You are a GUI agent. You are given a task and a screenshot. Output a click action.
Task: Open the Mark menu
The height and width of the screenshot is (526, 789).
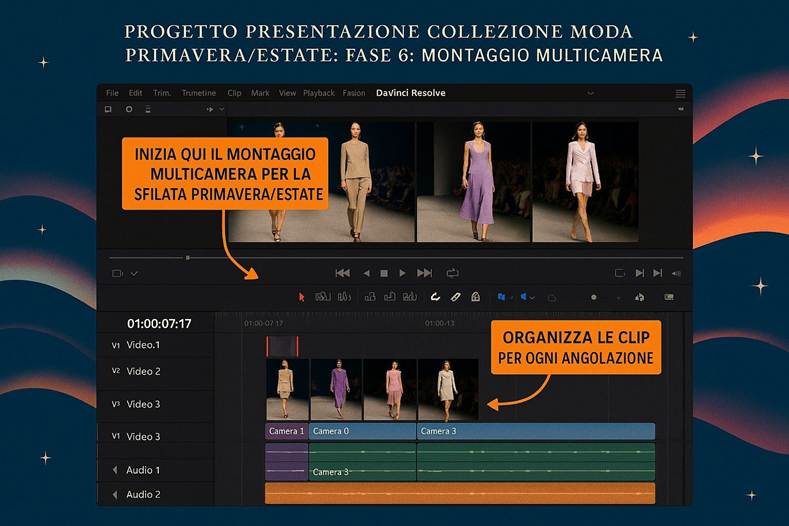coord(260,93)
